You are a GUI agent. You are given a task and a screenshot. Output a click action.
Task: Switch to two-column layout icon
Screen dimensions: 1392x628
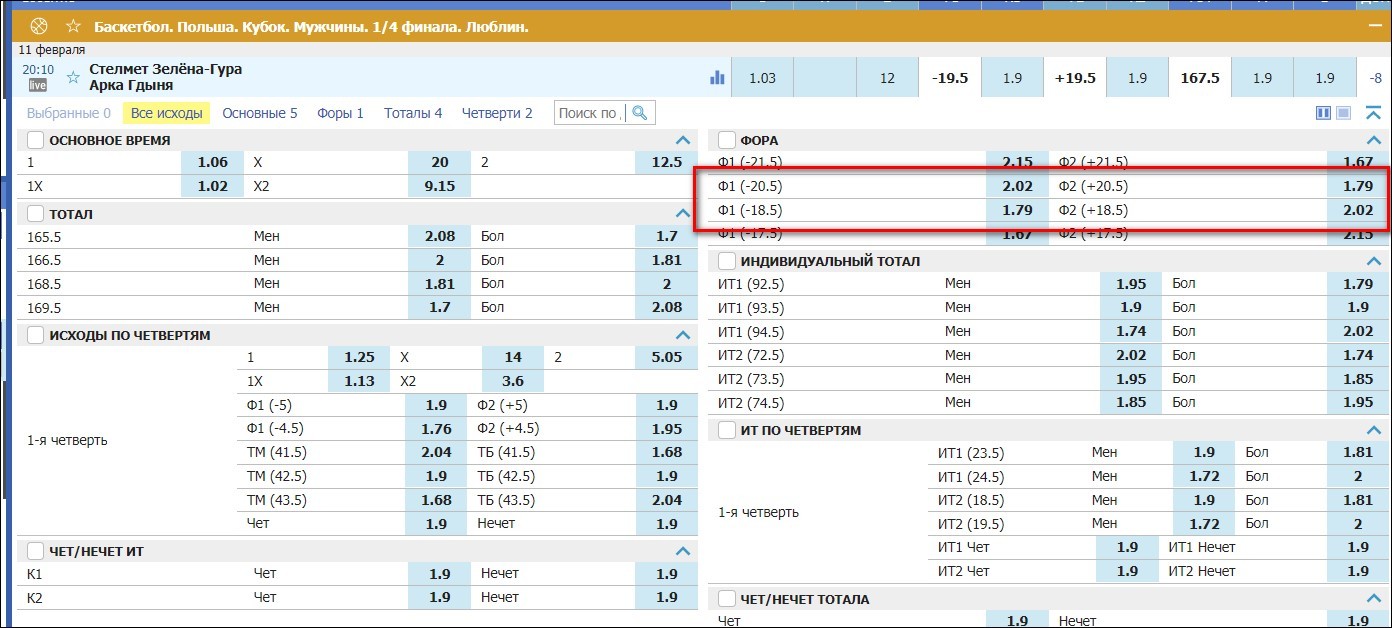click(x=1323, y=113)
